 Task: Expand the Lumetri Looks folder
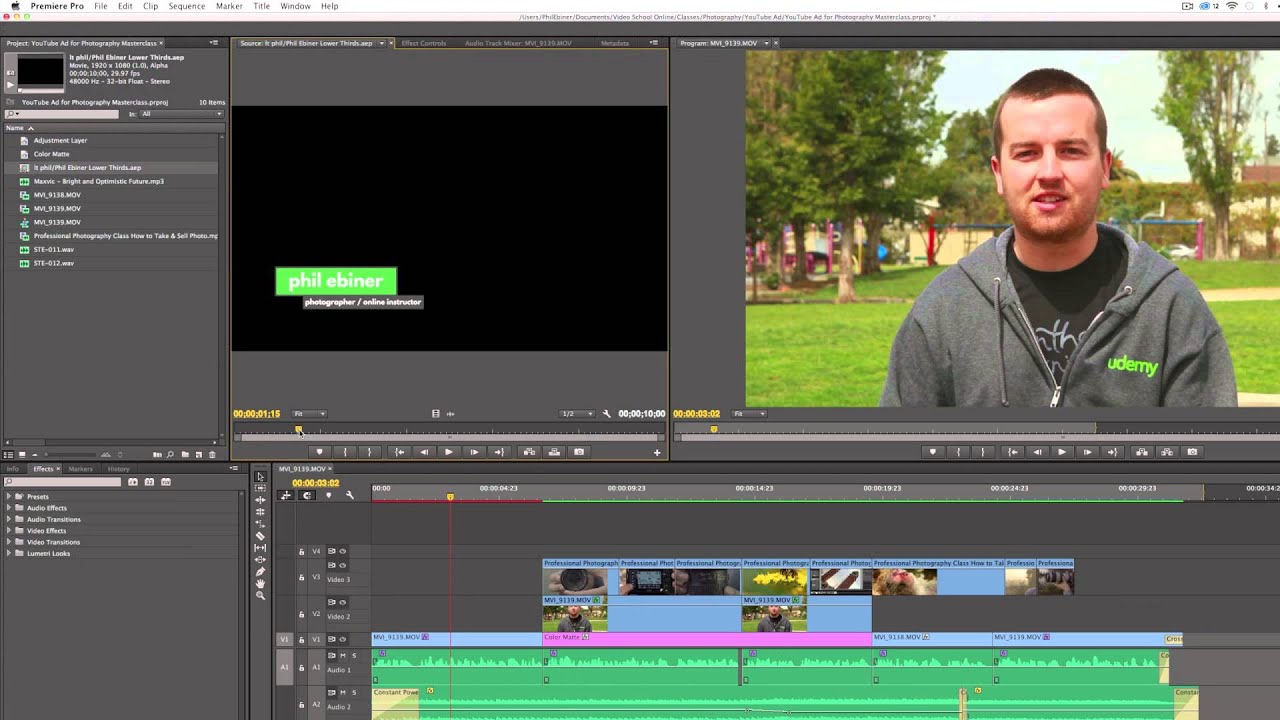point(9,553)
